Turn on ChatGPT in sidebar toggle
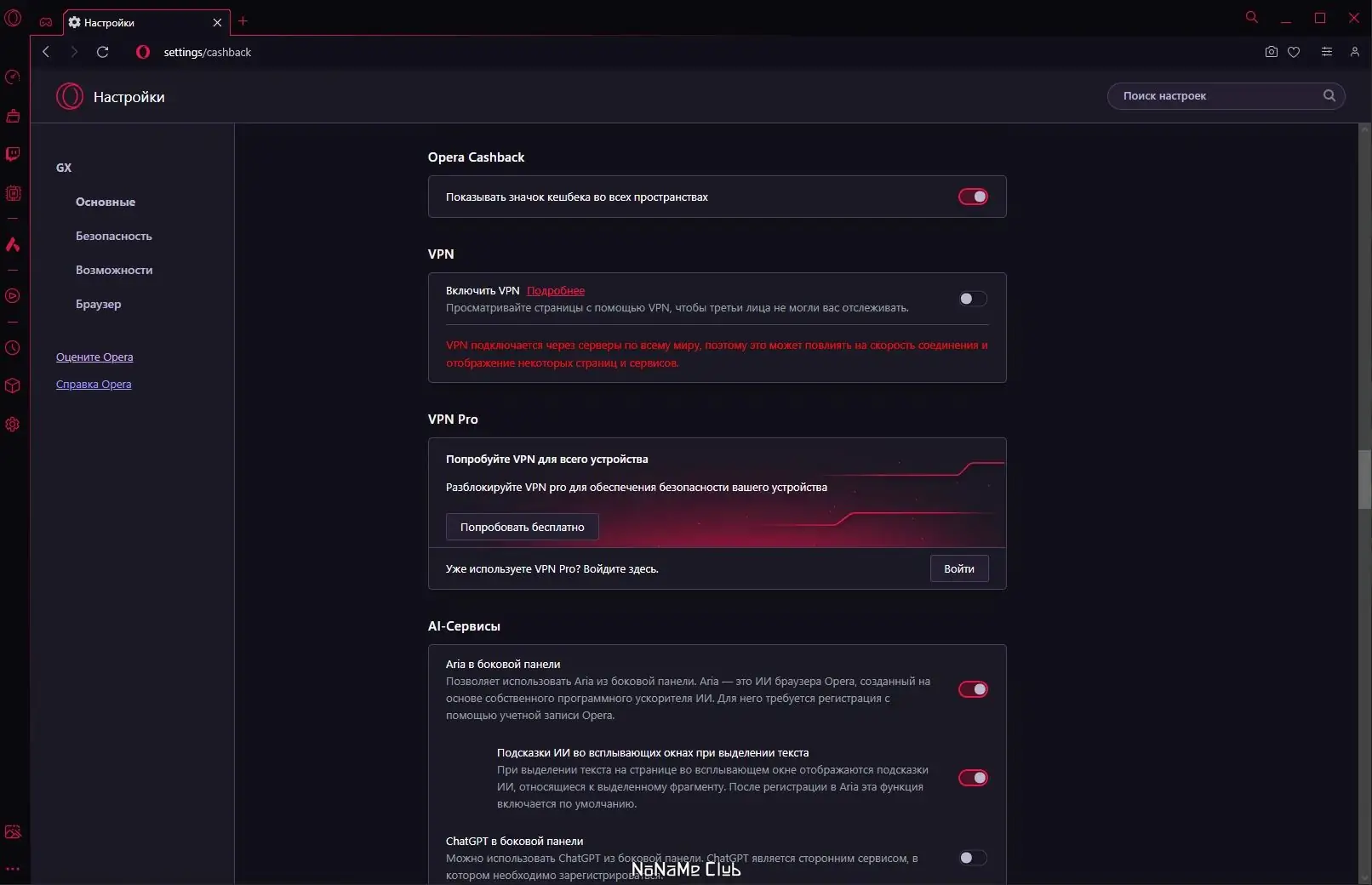1372x885 pixels. click(973, 858)
